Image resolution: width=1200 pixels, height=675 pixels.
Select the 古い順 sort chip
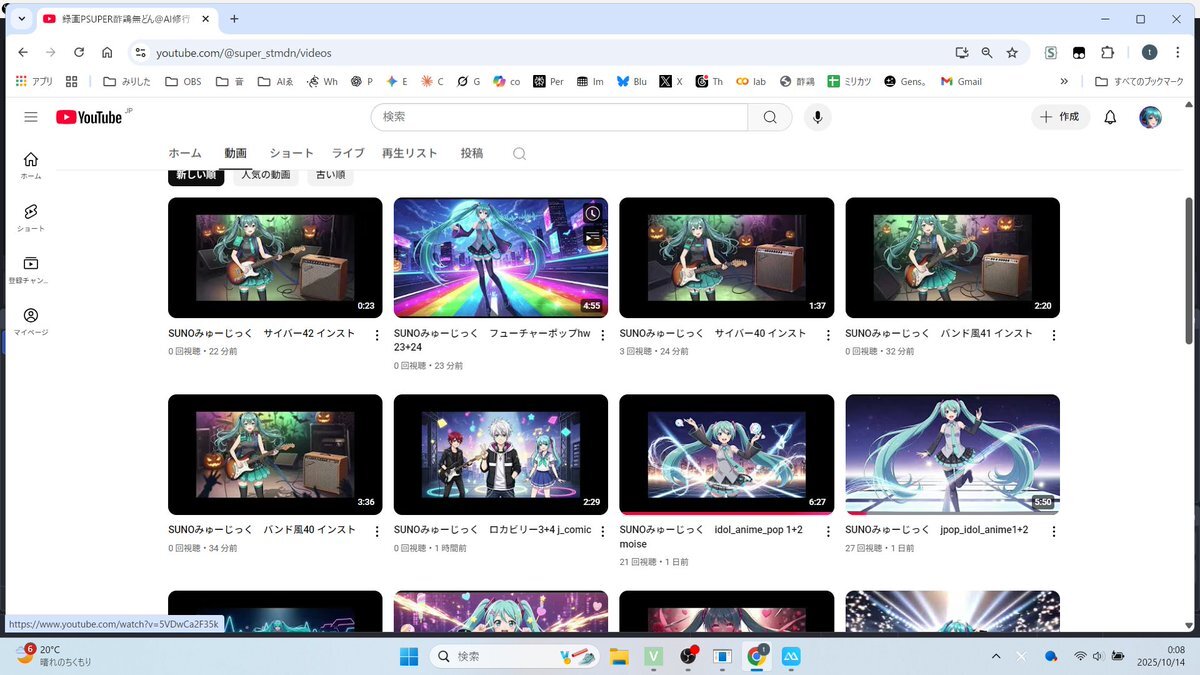point(330,175)
